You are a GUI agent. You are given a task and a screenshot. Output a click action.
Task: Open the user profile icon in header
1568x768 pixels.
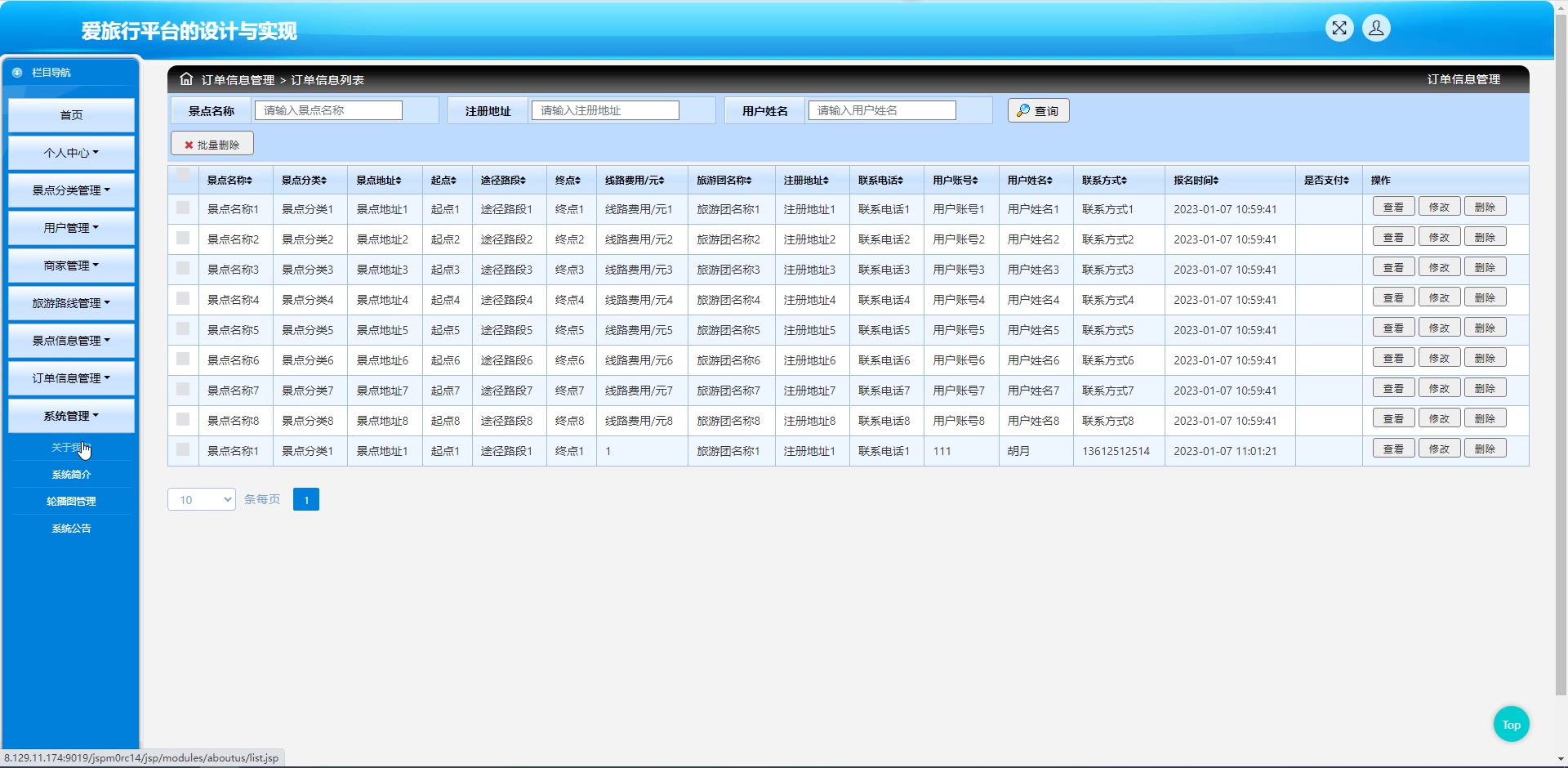[1376, 29]
